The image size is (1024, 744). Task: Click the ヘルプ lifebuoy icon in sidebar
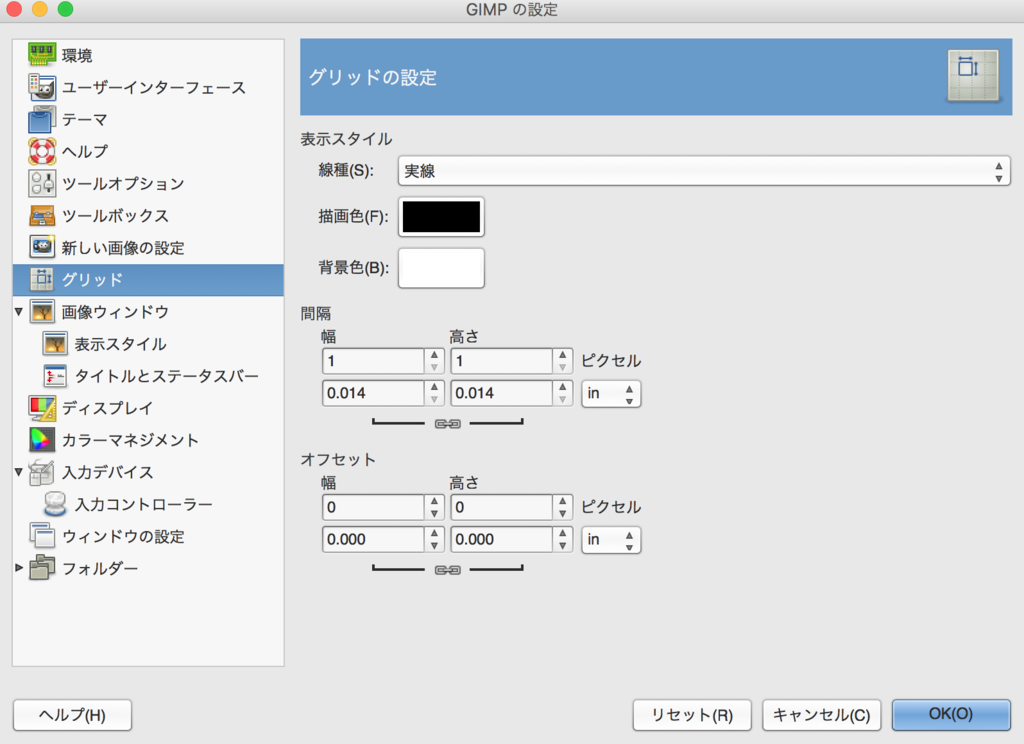(x=42, y=151)
